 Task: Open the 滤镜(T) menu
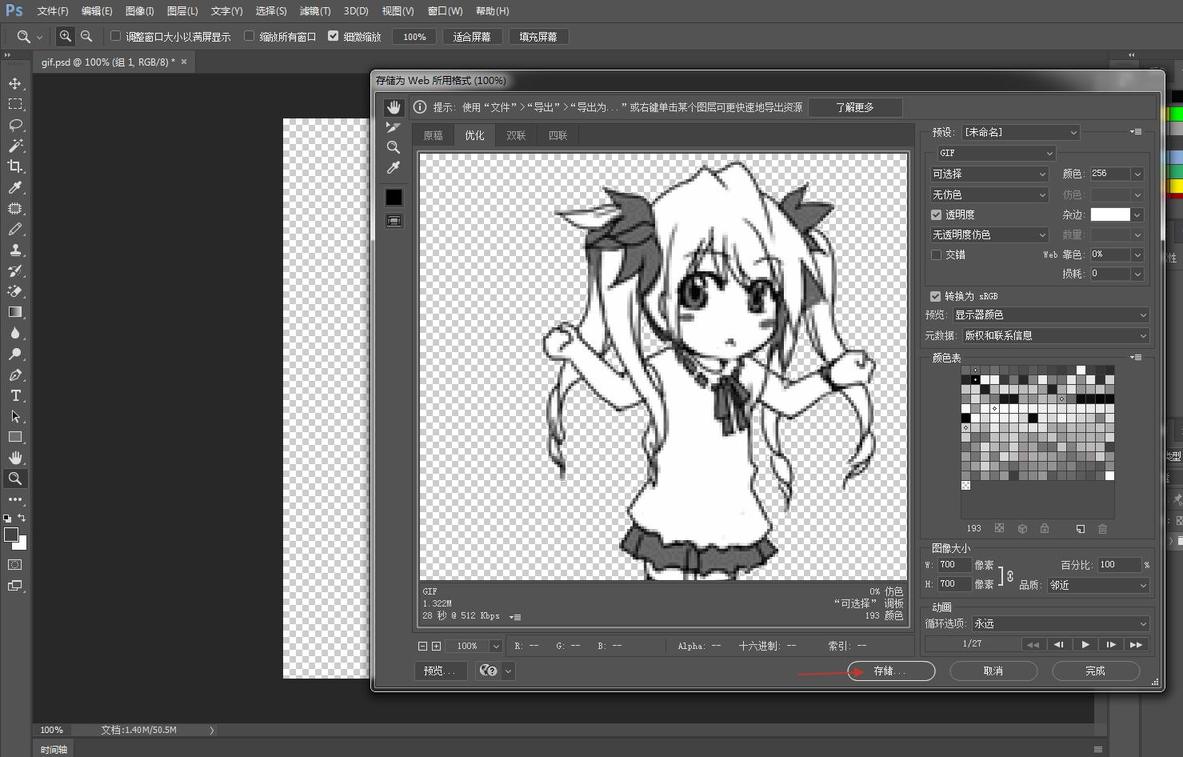315,11
